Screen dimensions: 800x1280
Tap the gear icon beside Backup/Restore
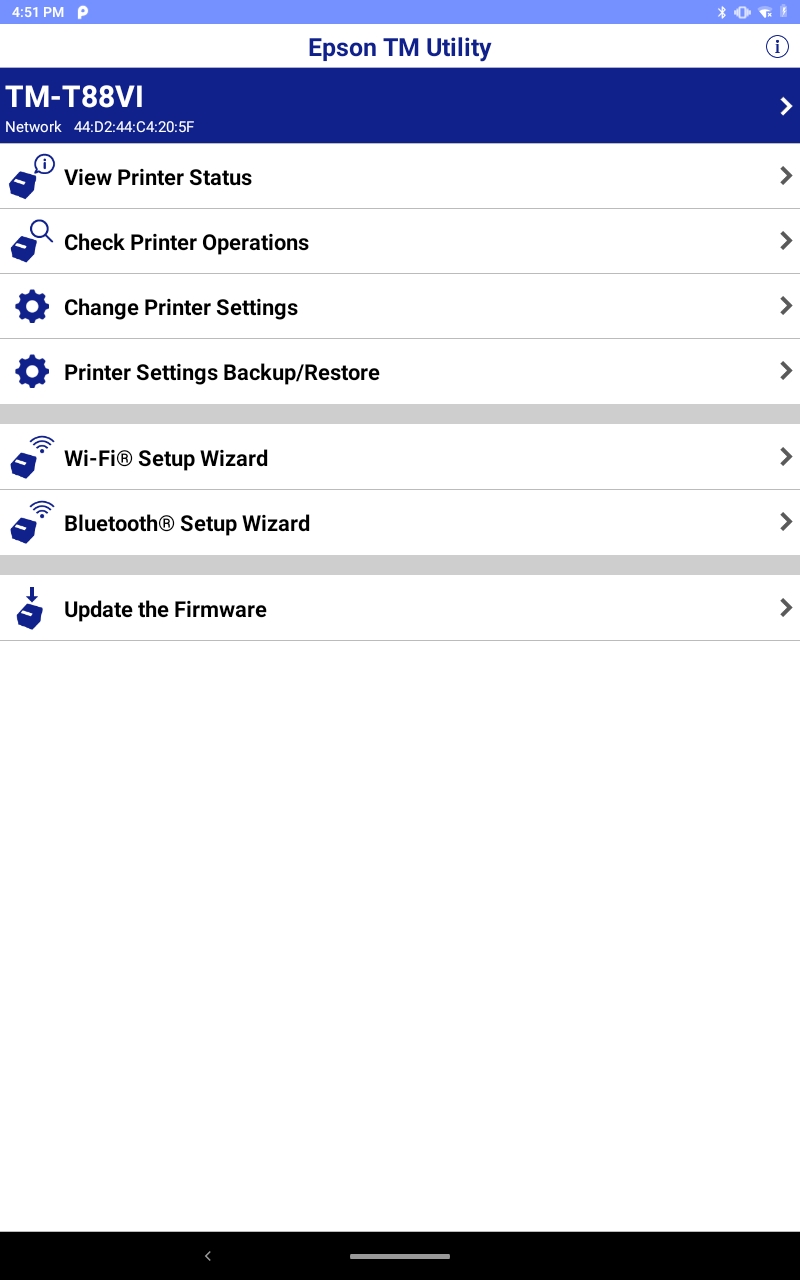32,372
